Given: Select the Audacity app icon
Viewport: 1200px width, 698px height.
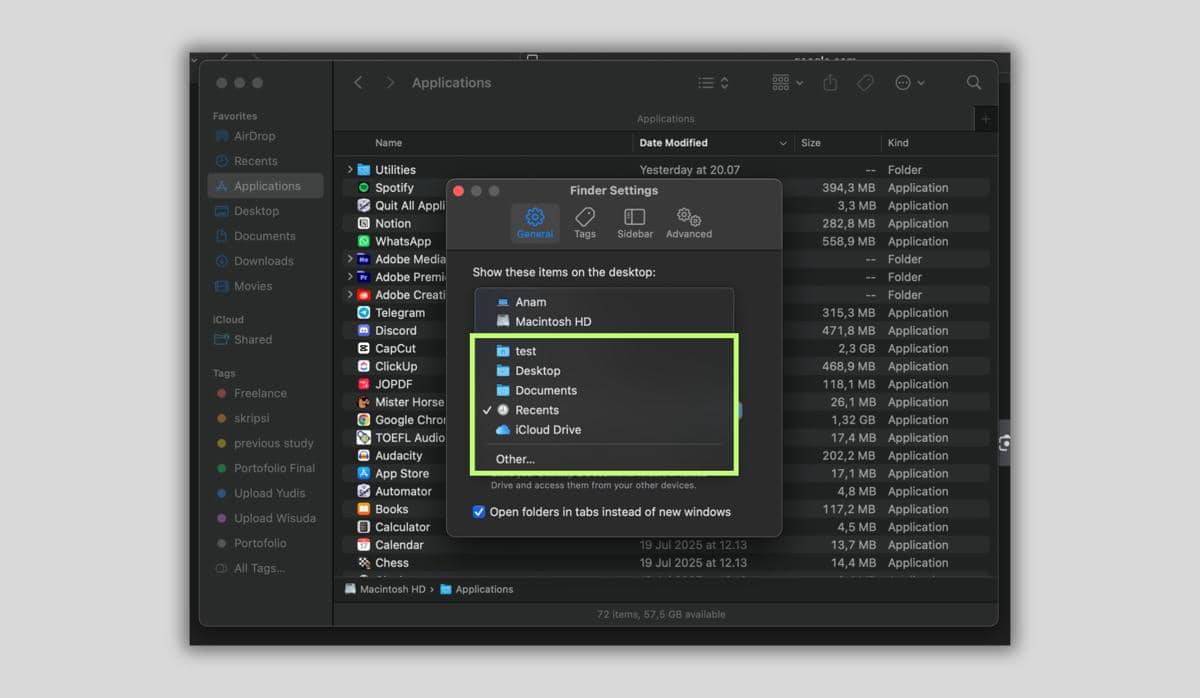Looking at the screenshot, I should [x=364, y=455].
